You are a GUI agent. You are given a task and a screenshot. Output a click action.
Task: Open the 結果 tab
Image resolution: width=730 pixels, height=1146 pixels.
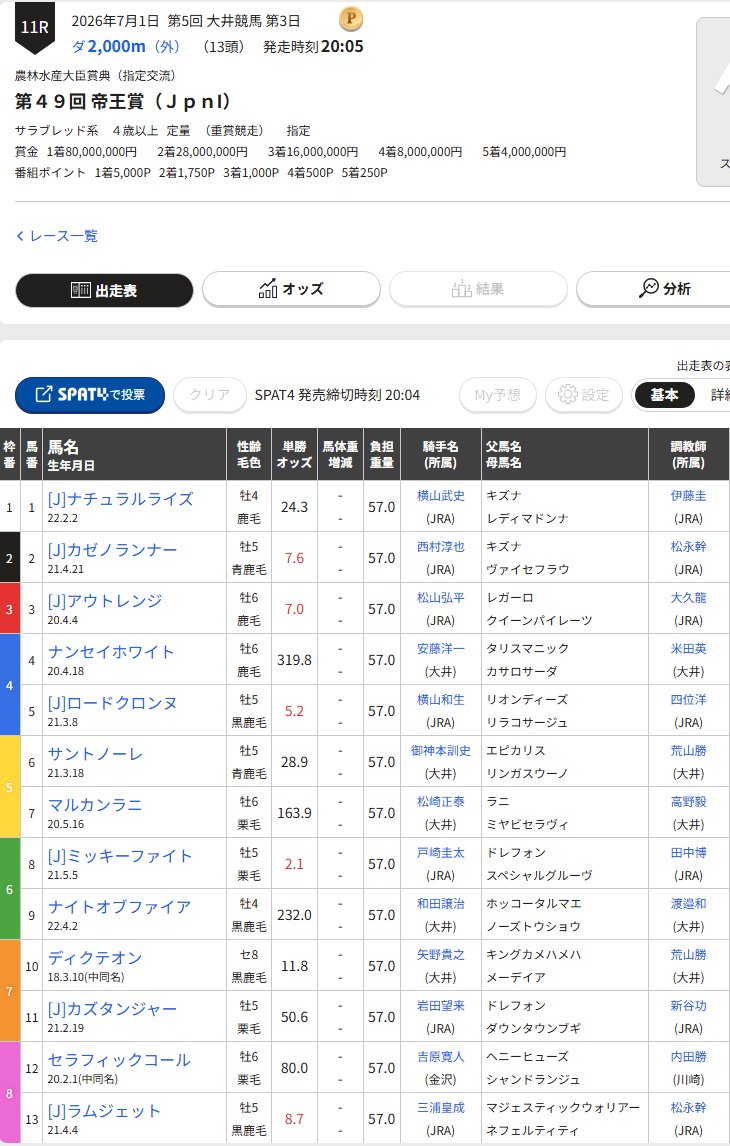(x=479, y=289)
